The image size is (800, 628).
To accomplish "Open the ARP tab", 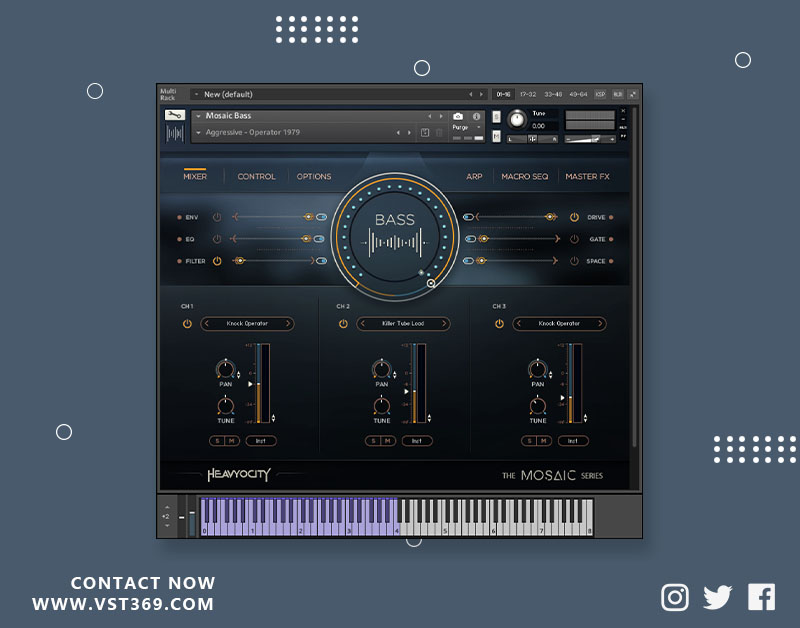I will pos(474,176).
